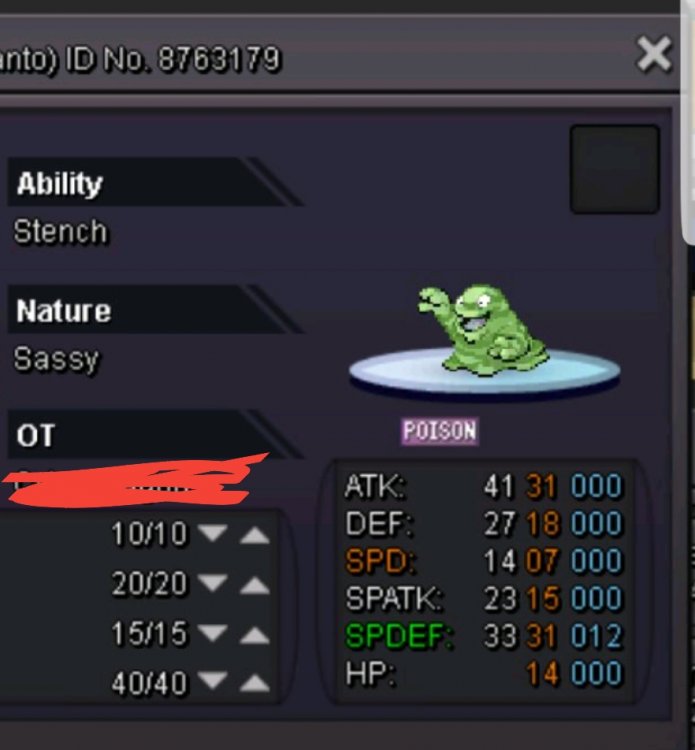Click the SPDEF stat row label
695x750 pixels.
click(399, 636)
